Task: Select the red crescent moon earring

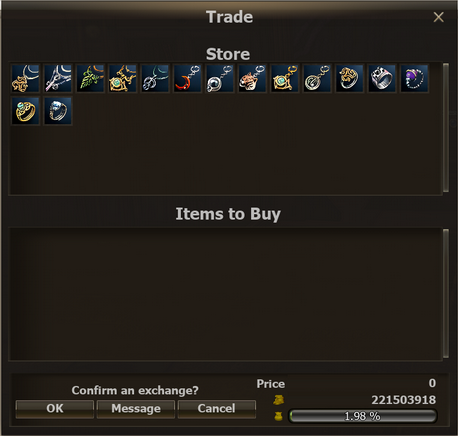Action: [188, 79]
